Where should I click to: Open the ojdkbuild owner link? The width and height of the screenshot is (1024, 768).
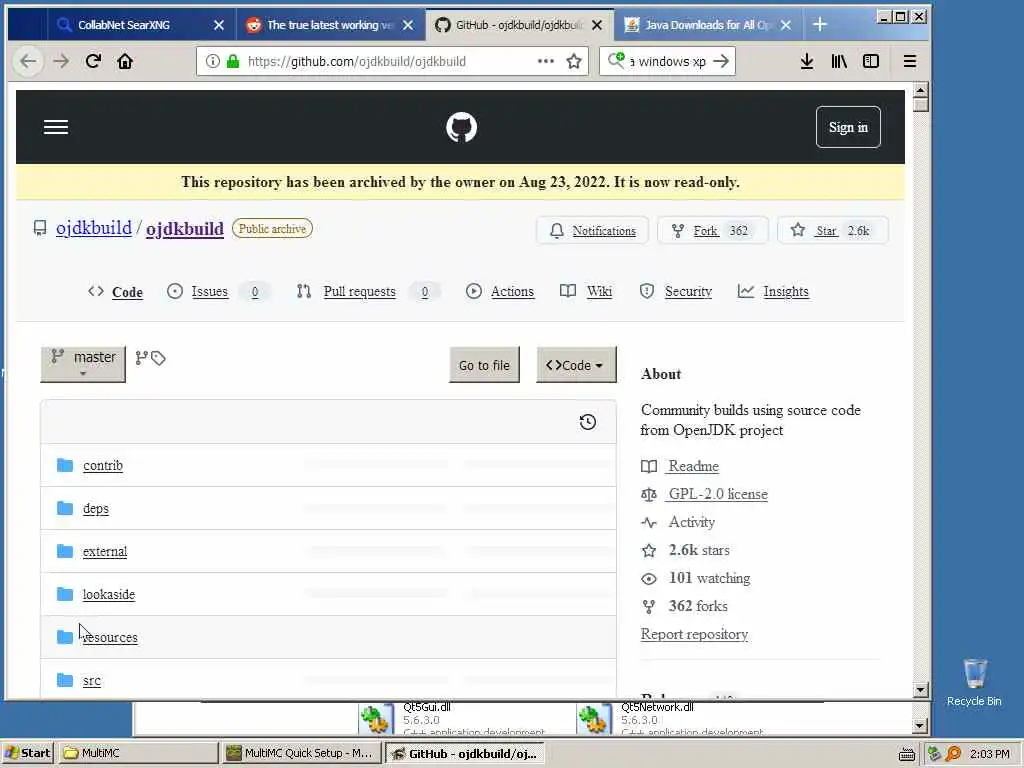(x=94, y=228)
